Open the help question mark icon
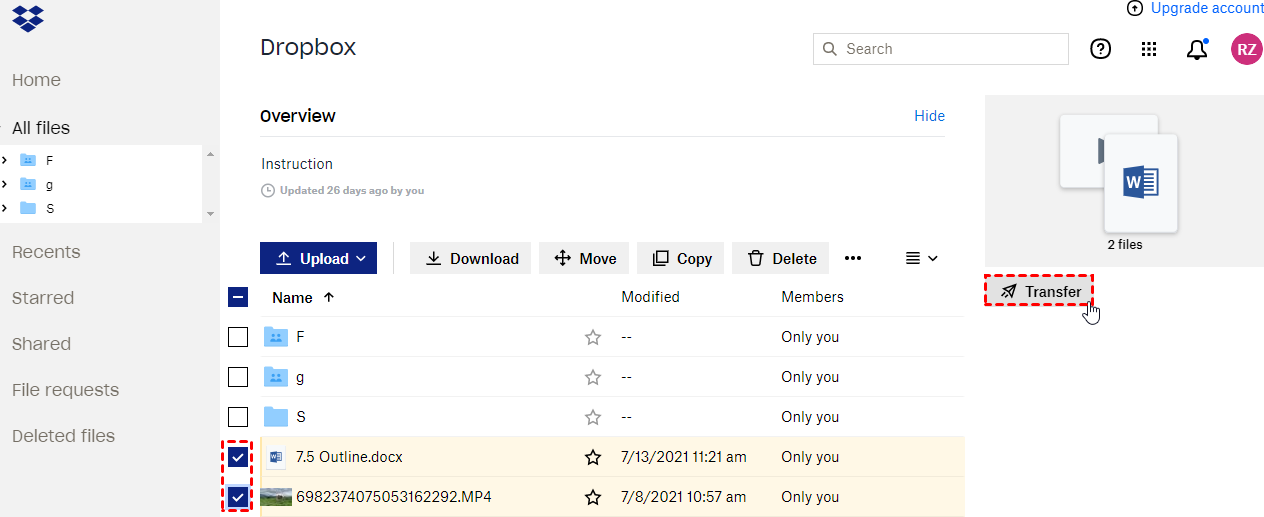The width and height of the screenshot is (1264, 517). tap(1100, 49)
